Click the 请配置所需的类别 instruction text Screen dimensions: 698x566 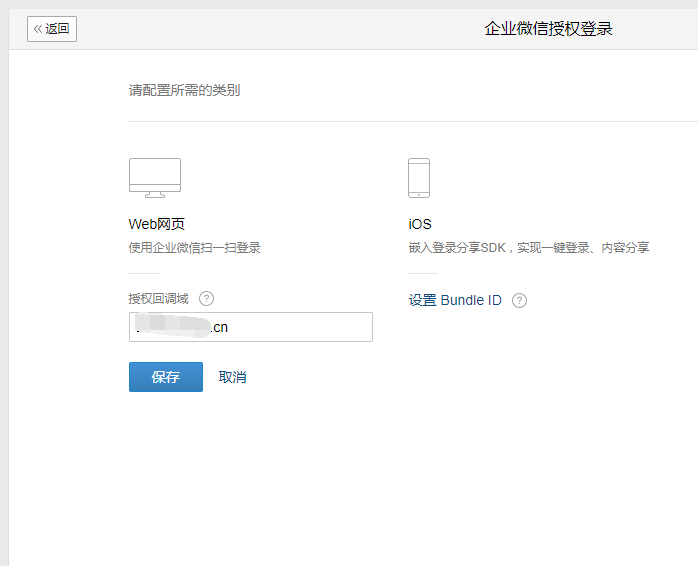pyautogui.click(x=184, y=90)
